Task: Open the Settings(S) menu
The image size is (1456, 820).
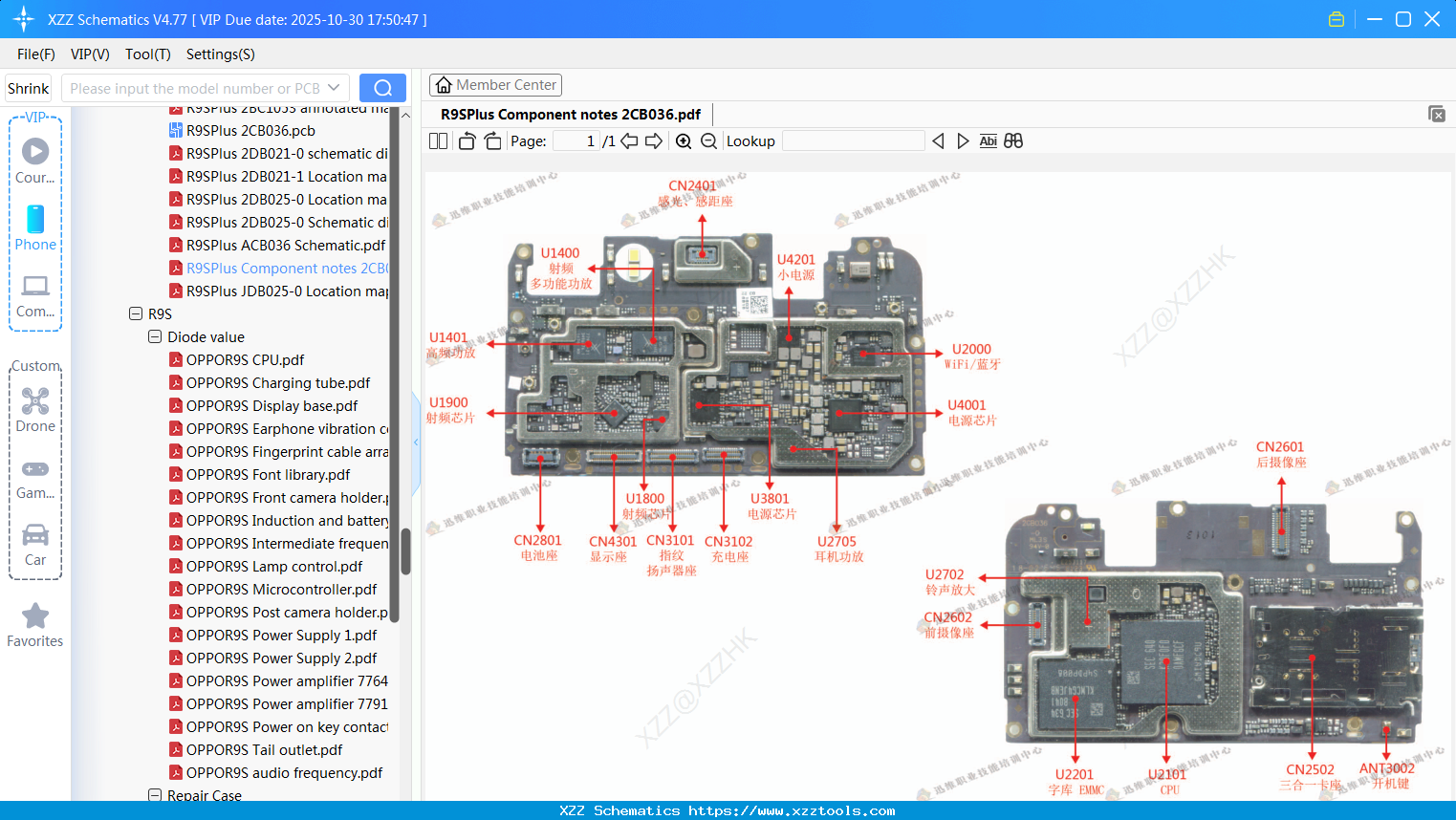Action: pos(220,54)
